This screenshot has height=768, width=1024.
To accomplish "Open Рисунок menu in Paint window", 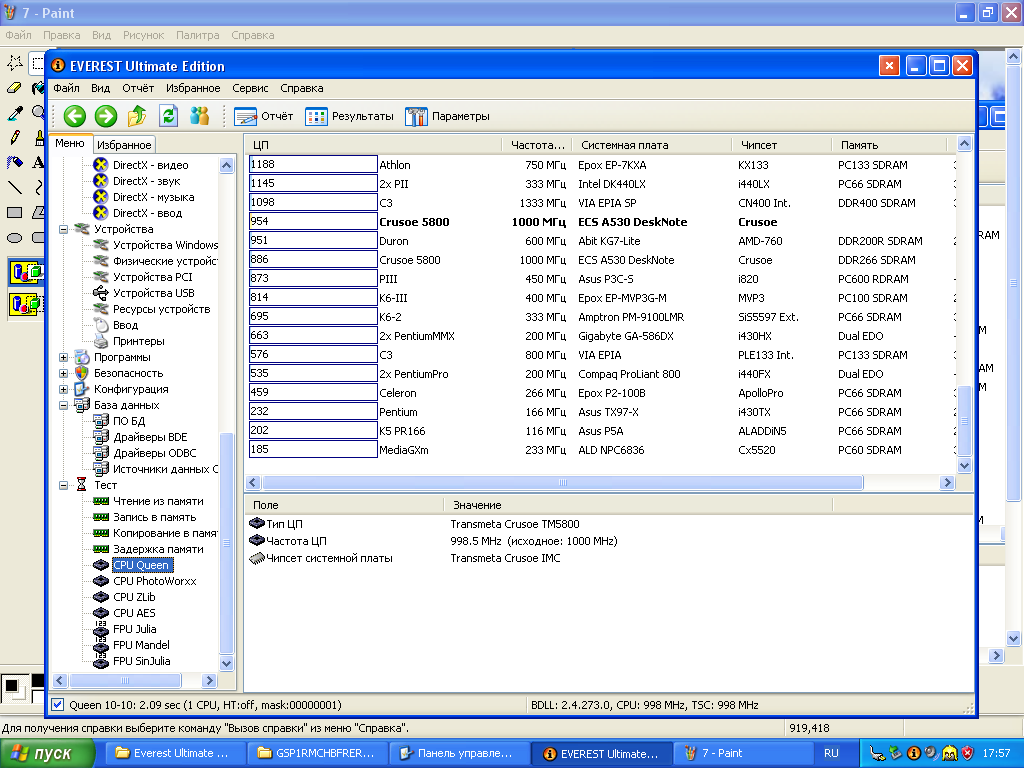I will (143, 35).
